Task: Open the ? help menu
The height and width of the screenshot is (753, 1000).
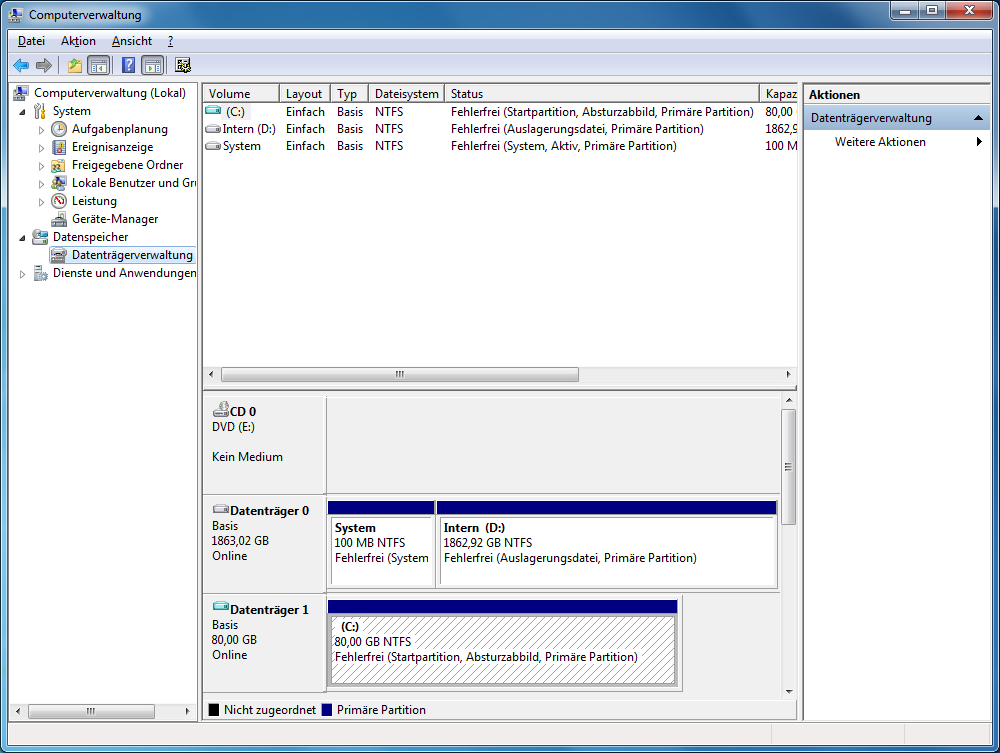Action: [170, 41]
